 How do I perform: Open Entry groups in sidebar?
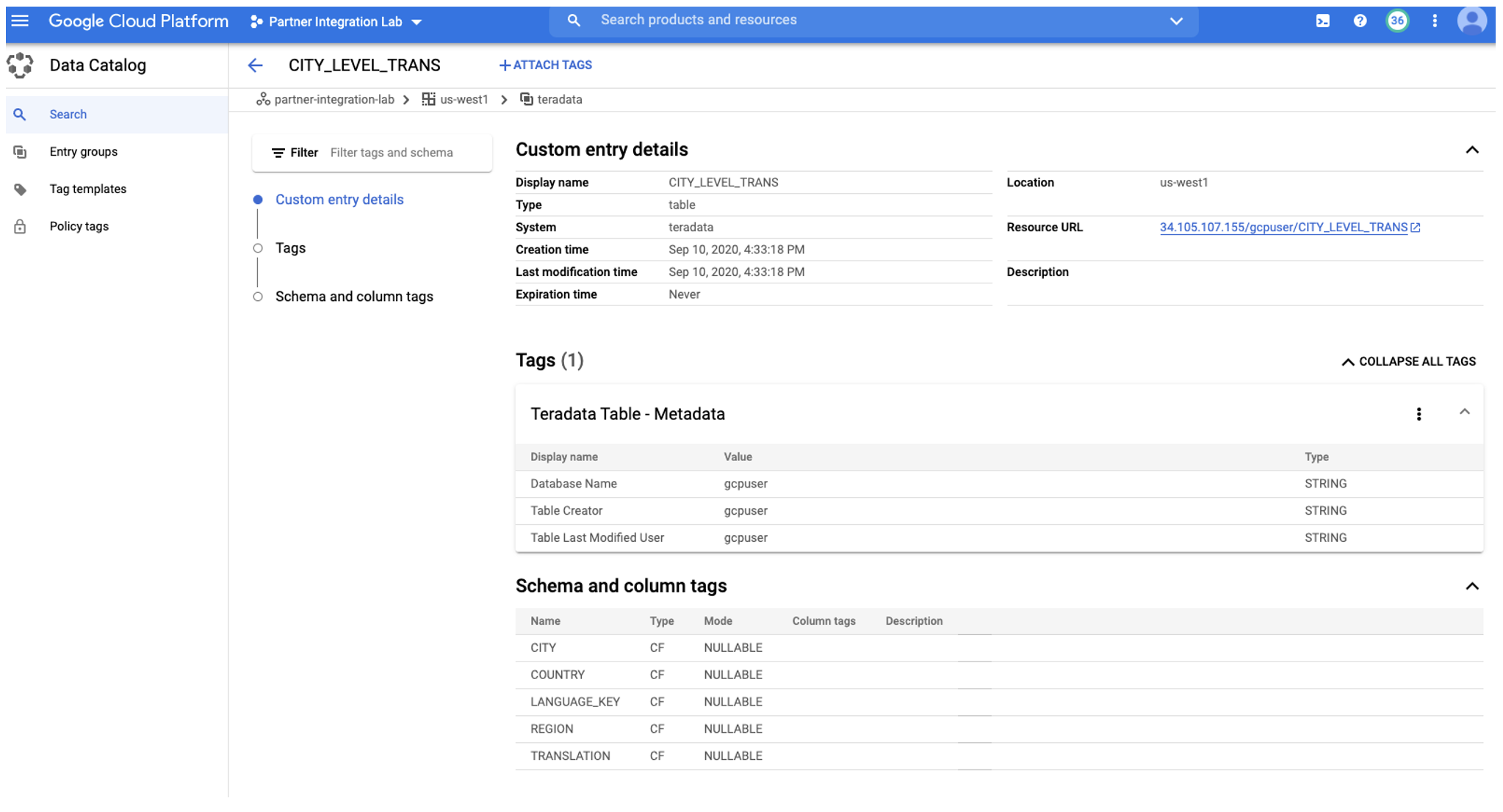83,152
